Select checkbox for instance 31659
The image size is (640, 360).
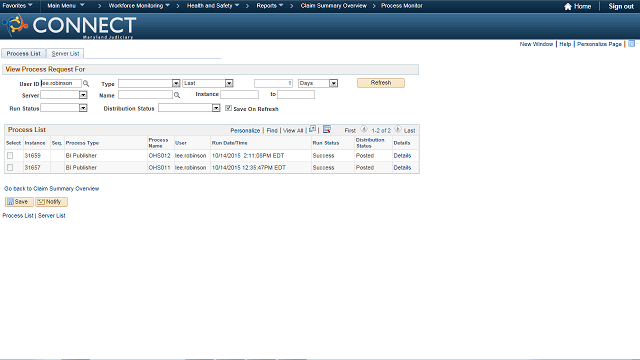point(10,156)
